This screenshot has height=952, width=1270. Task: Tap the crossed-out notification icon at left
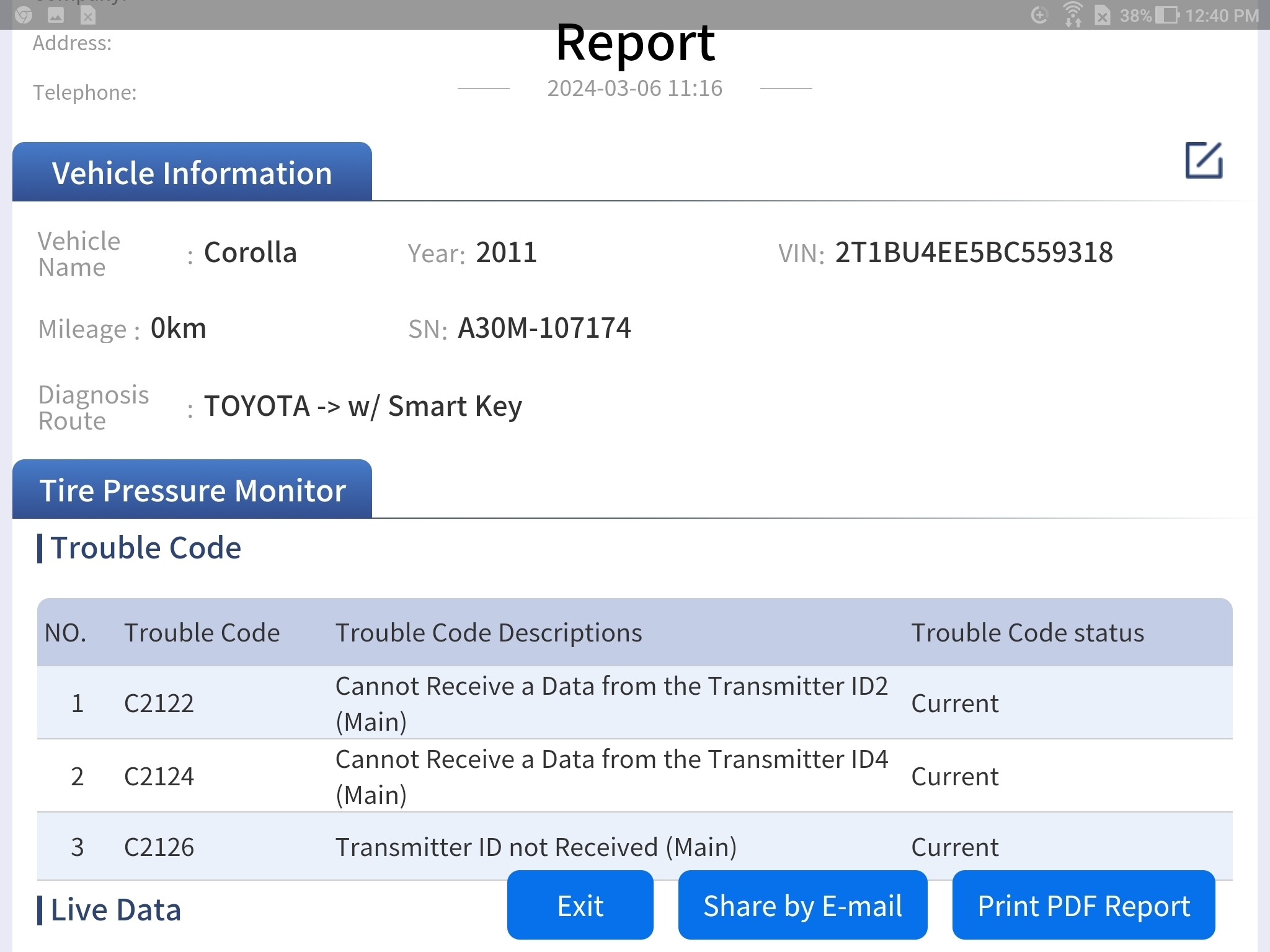pos(88,15)
